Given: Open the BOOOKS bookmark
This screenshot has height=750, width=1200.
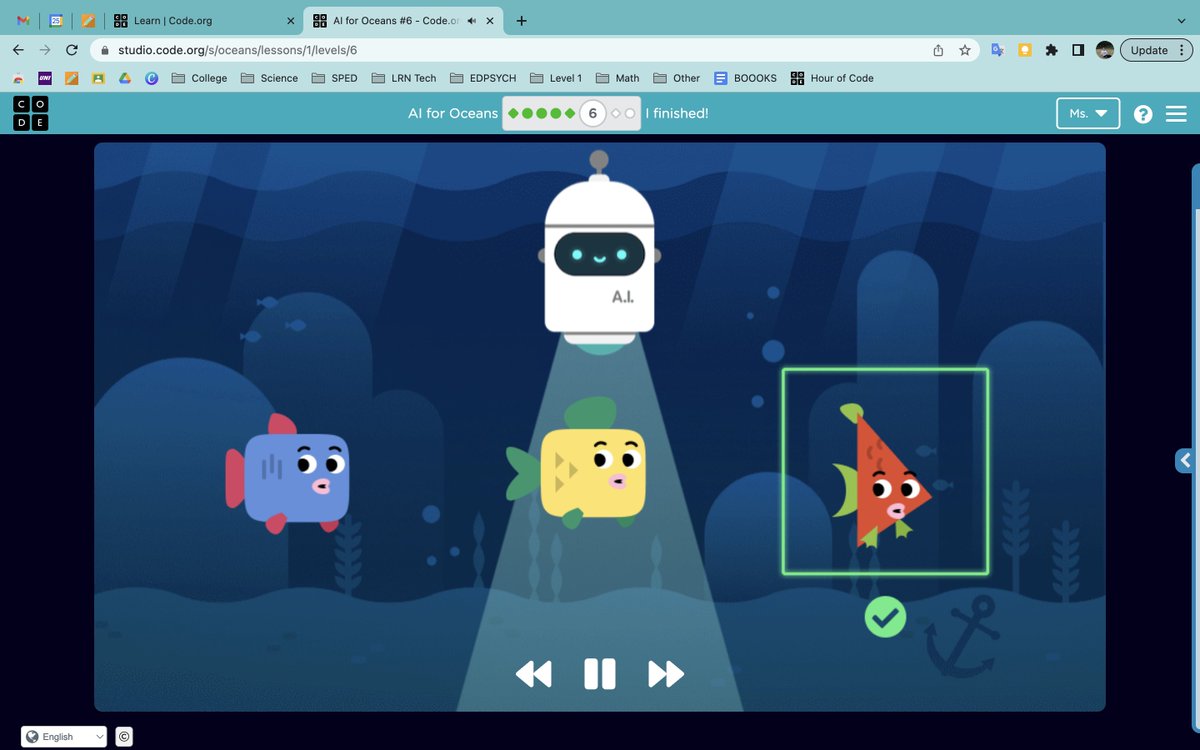Looking at the screenshot, I should 745,78.
